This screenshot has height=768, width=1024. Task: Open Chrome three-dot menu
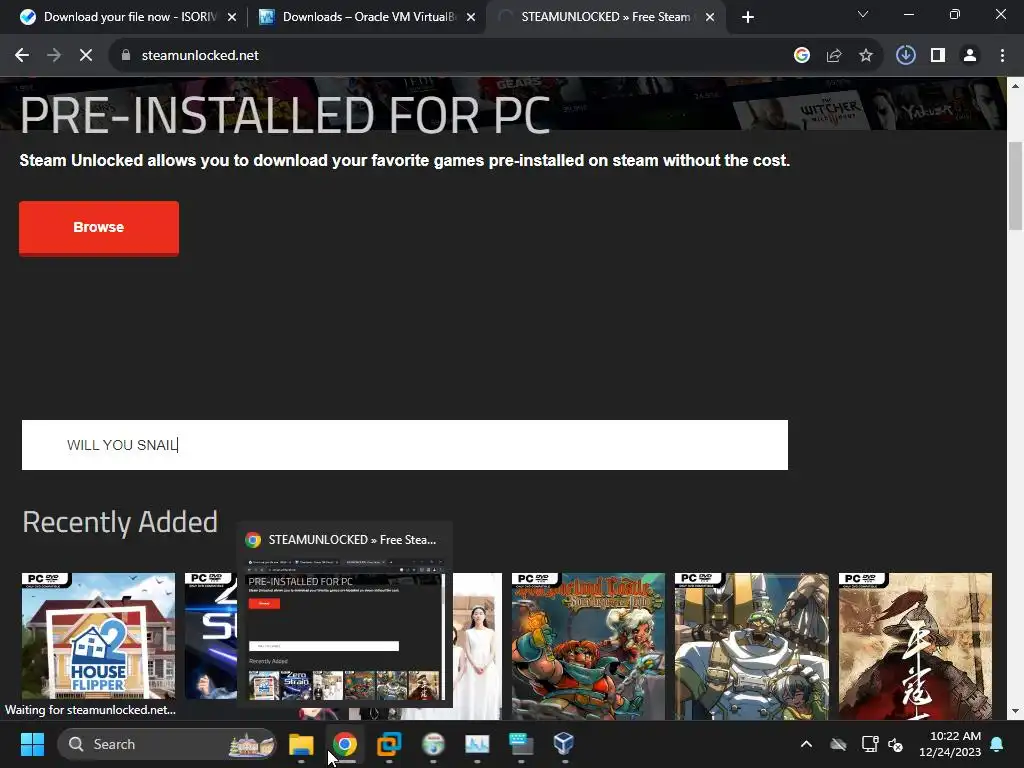tap(1002, 56)
